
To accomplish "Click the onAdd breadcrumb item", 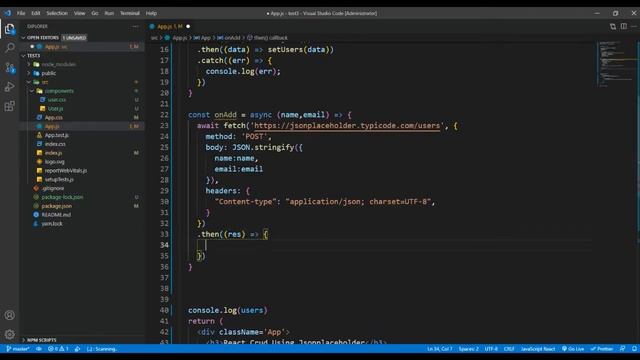I will tap(229, 38).
